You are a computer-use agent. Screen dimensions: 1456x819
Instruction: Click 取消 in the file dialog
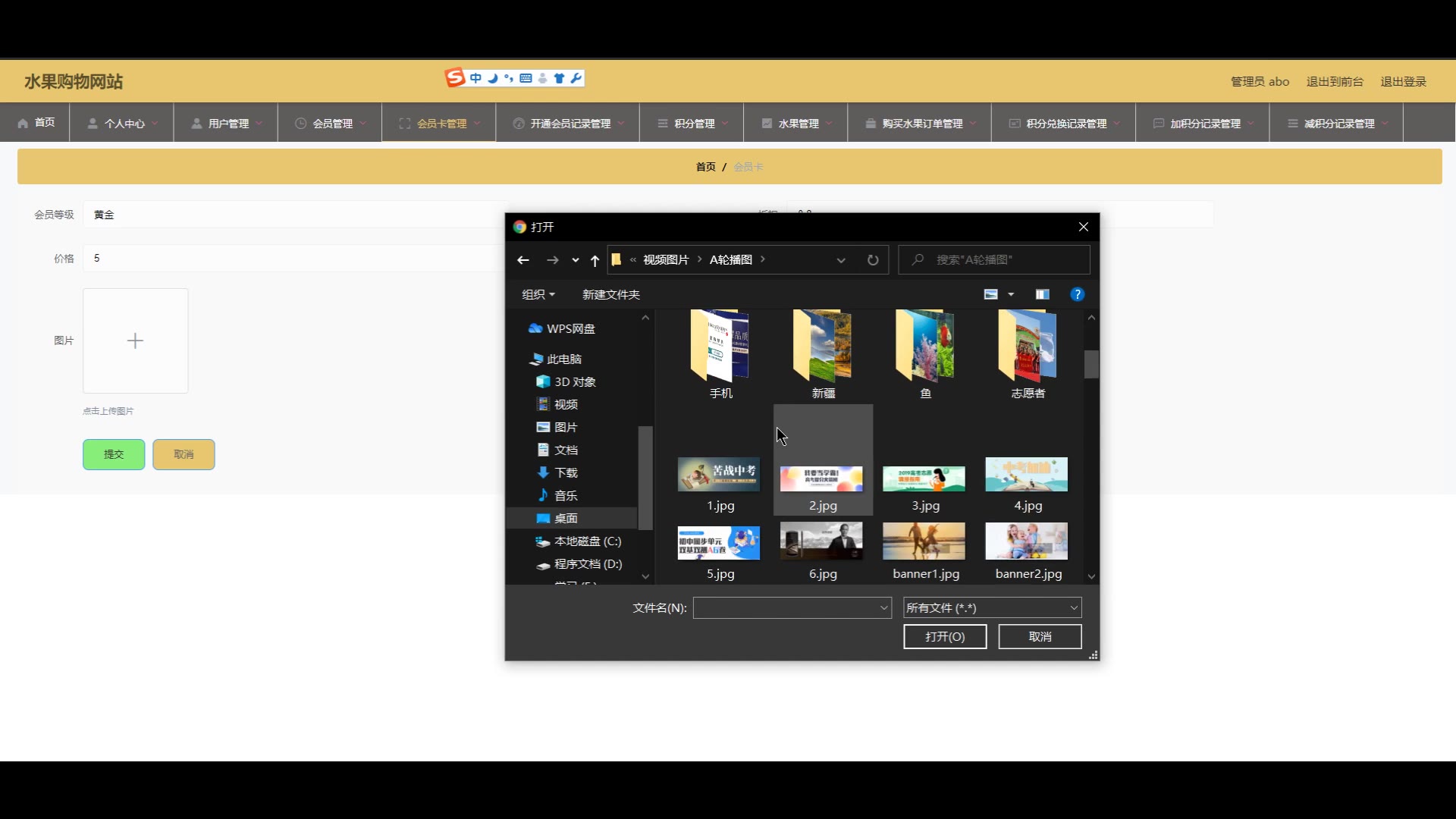point(1040,637)
